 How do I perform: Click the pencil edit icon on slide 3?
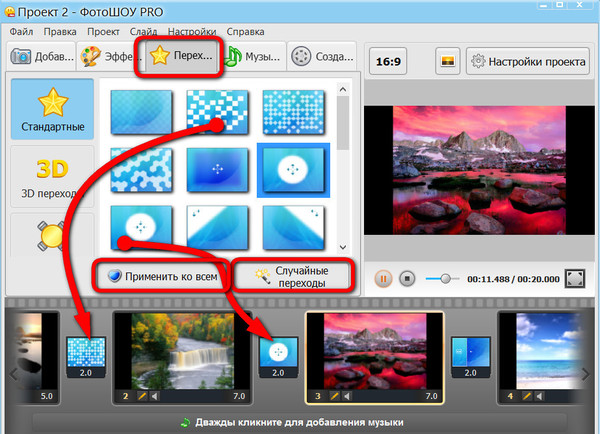(334, 396)
